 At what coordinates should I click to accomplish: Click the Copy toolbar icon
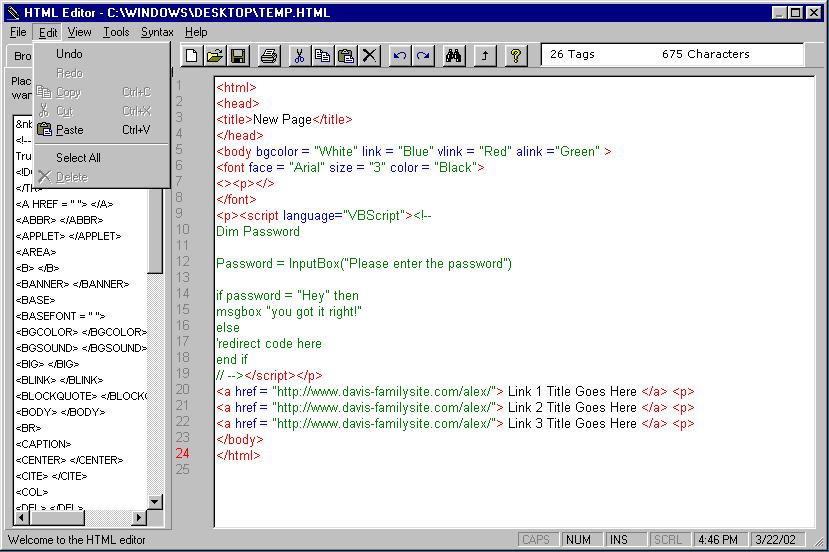(x=322, y=56)
